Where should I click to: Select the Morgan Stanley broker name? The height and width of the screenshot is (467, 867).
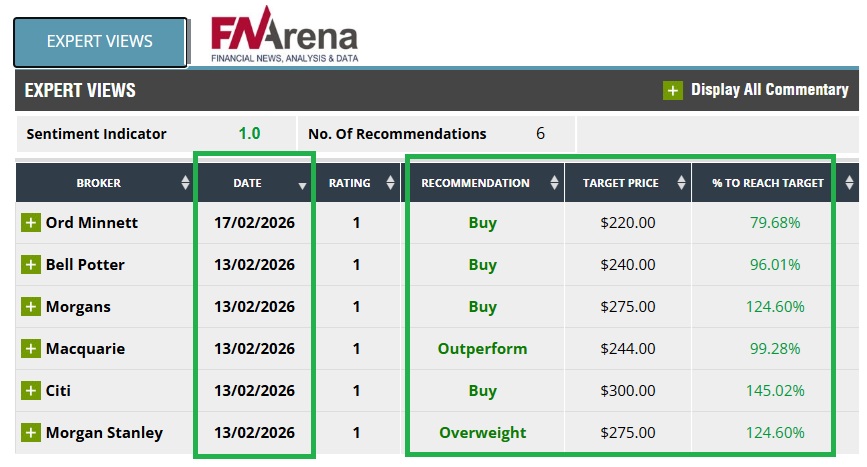click(104, 433)
